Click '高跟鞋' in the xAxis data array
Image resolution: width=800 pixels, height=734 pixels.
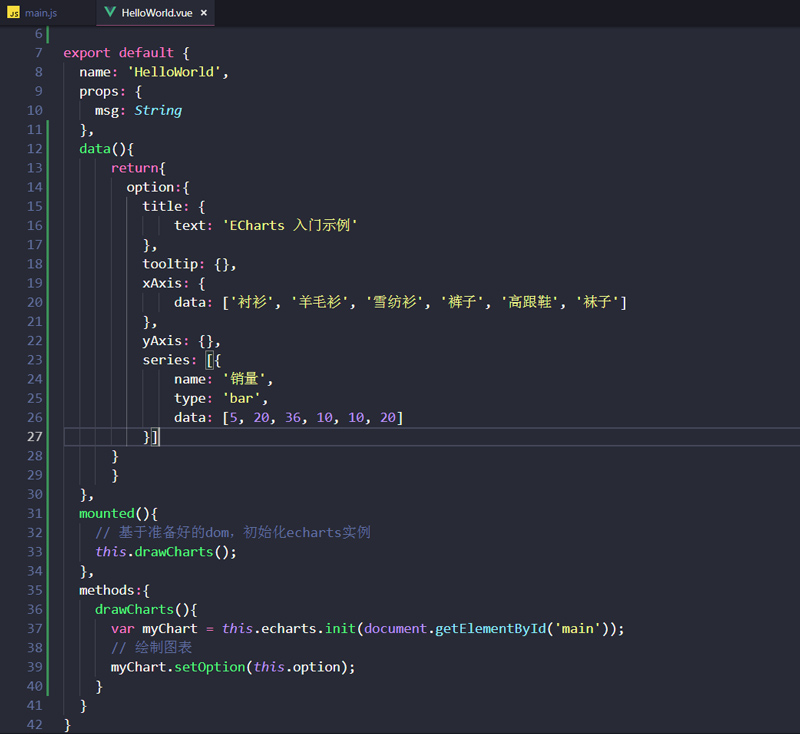pos(530,302)
